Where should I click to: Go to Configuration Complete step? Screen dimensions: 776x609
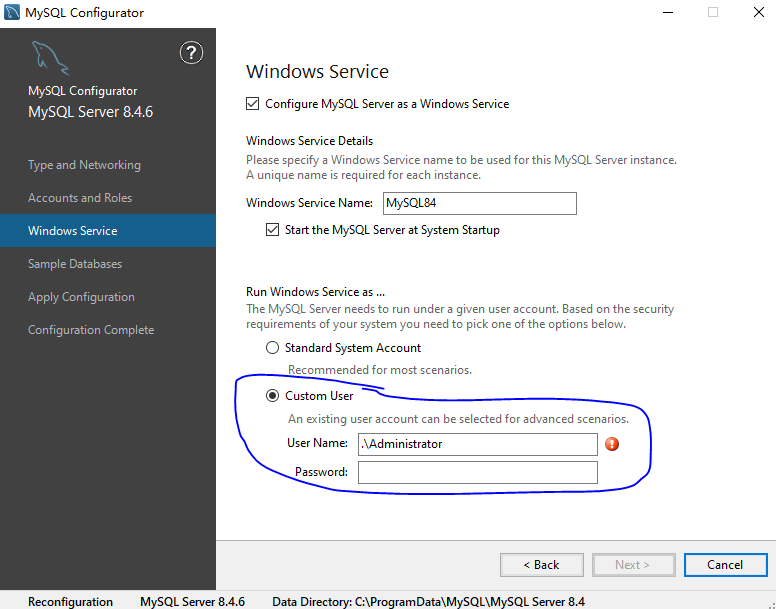tap(91, 330)
